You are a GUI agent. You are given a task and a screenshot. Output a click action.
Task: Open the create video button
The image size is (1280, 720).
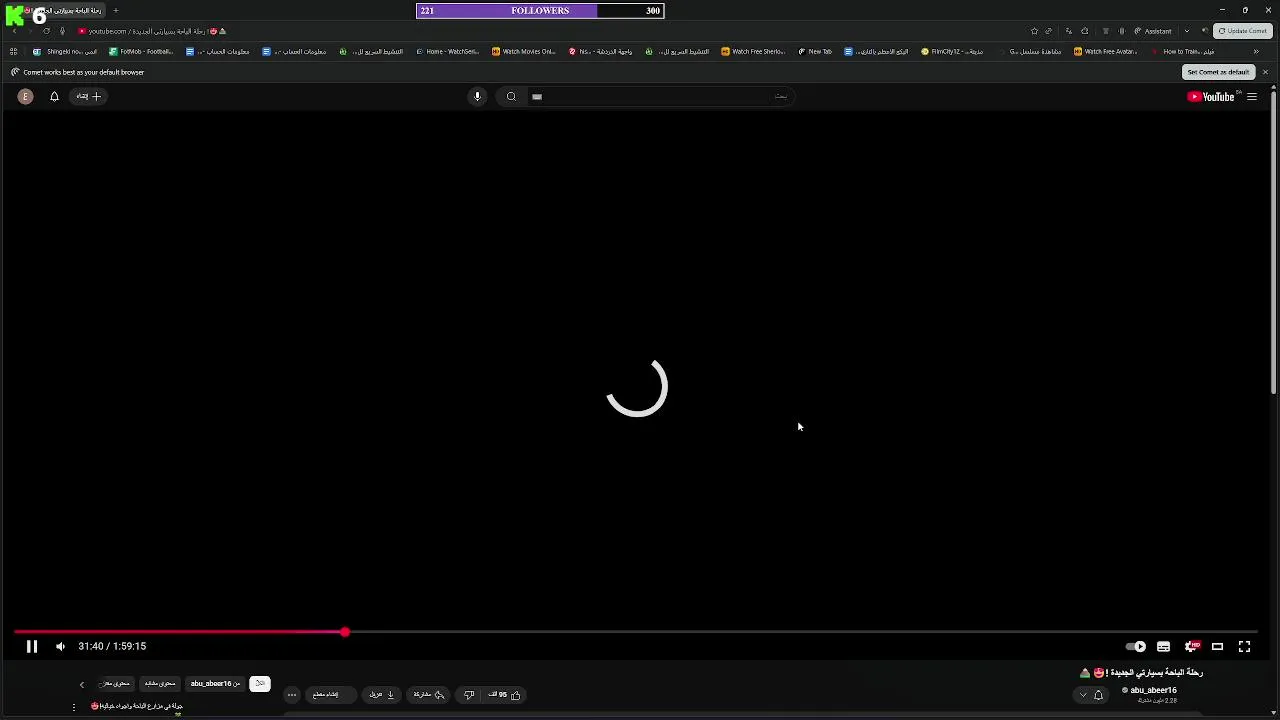click(x=89, y=96)
